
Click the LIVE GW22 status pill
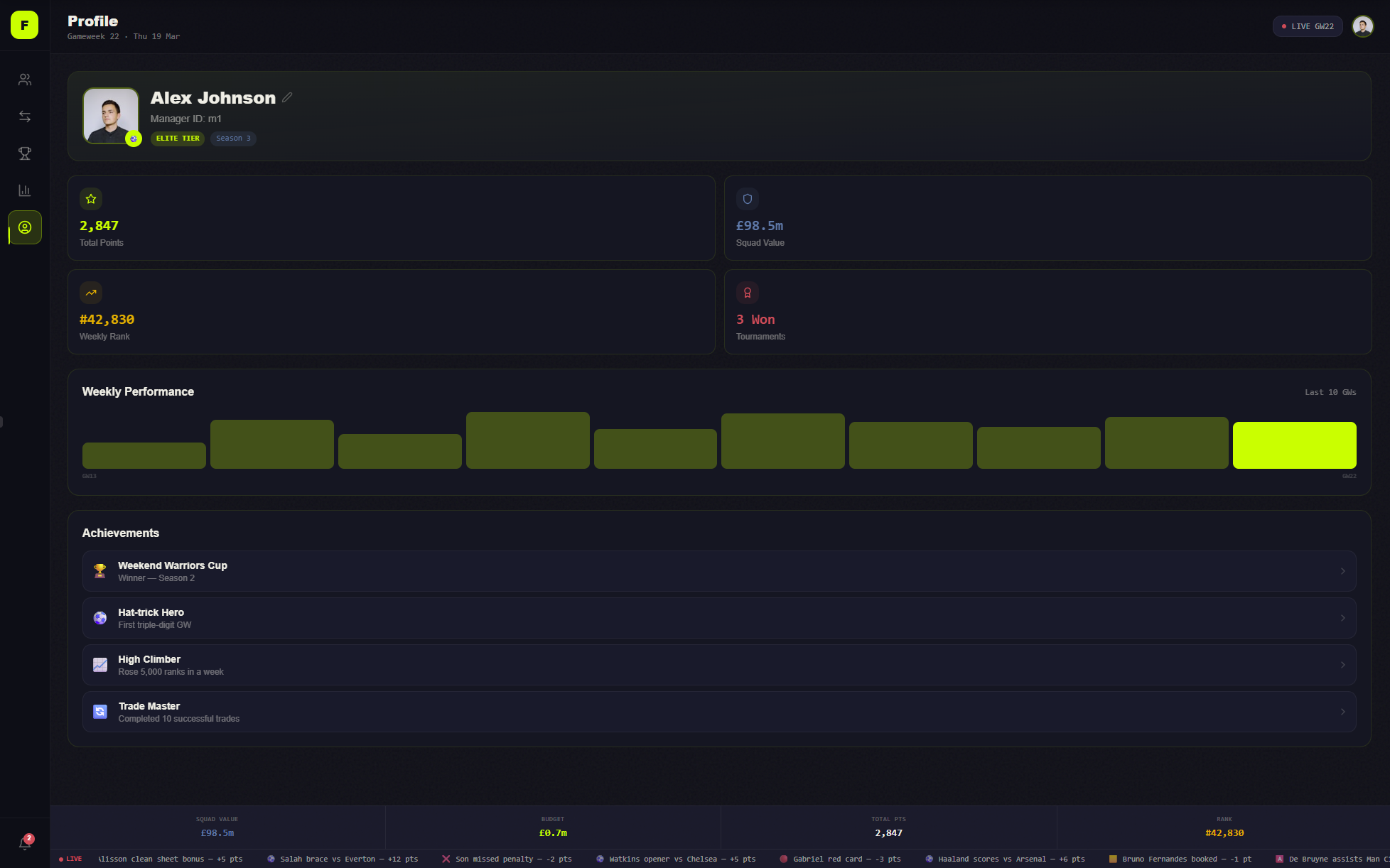pos(1308,26)
